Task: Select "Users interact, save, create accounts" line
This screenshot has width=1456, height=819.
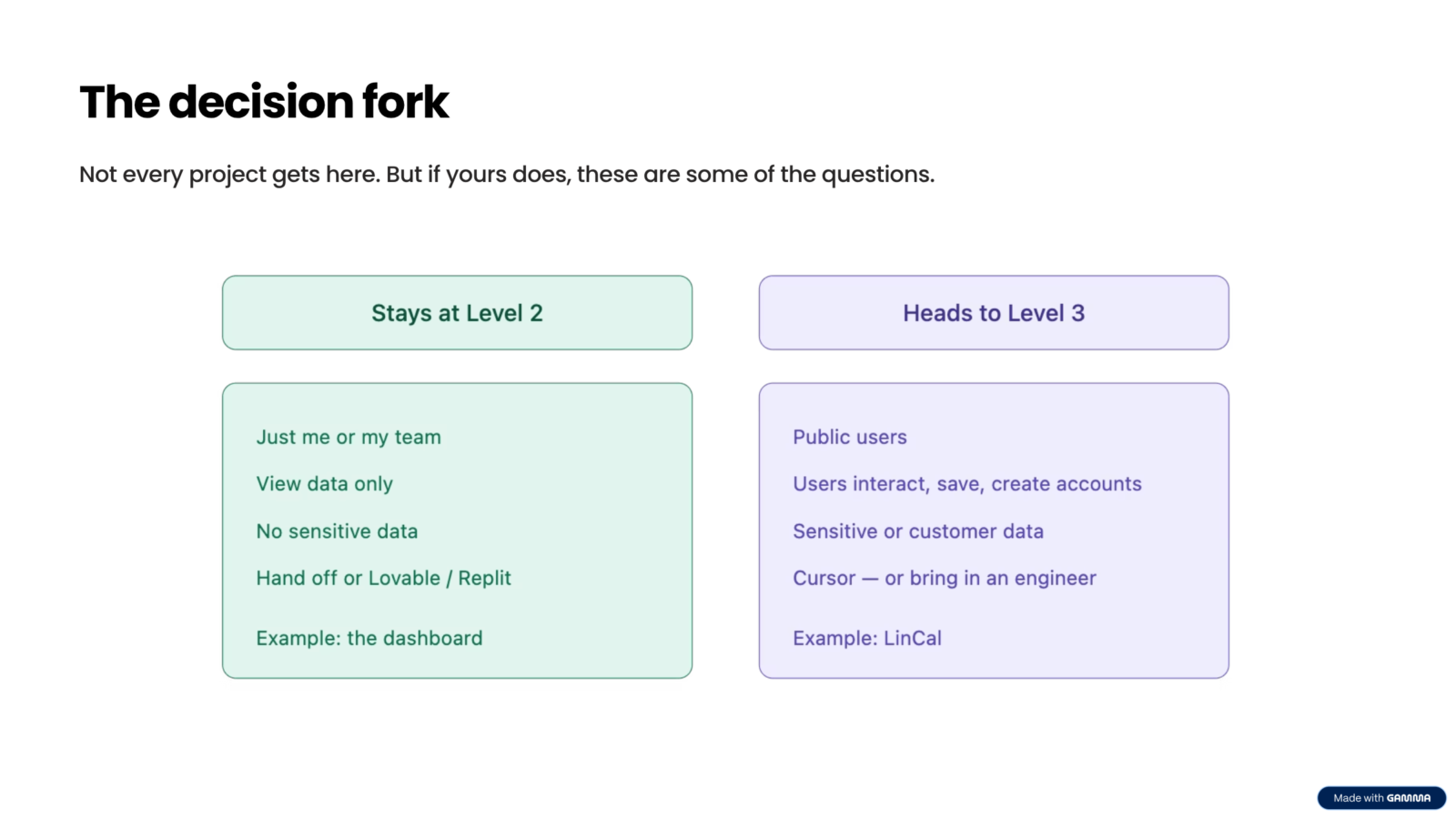Action: [966, 484]
